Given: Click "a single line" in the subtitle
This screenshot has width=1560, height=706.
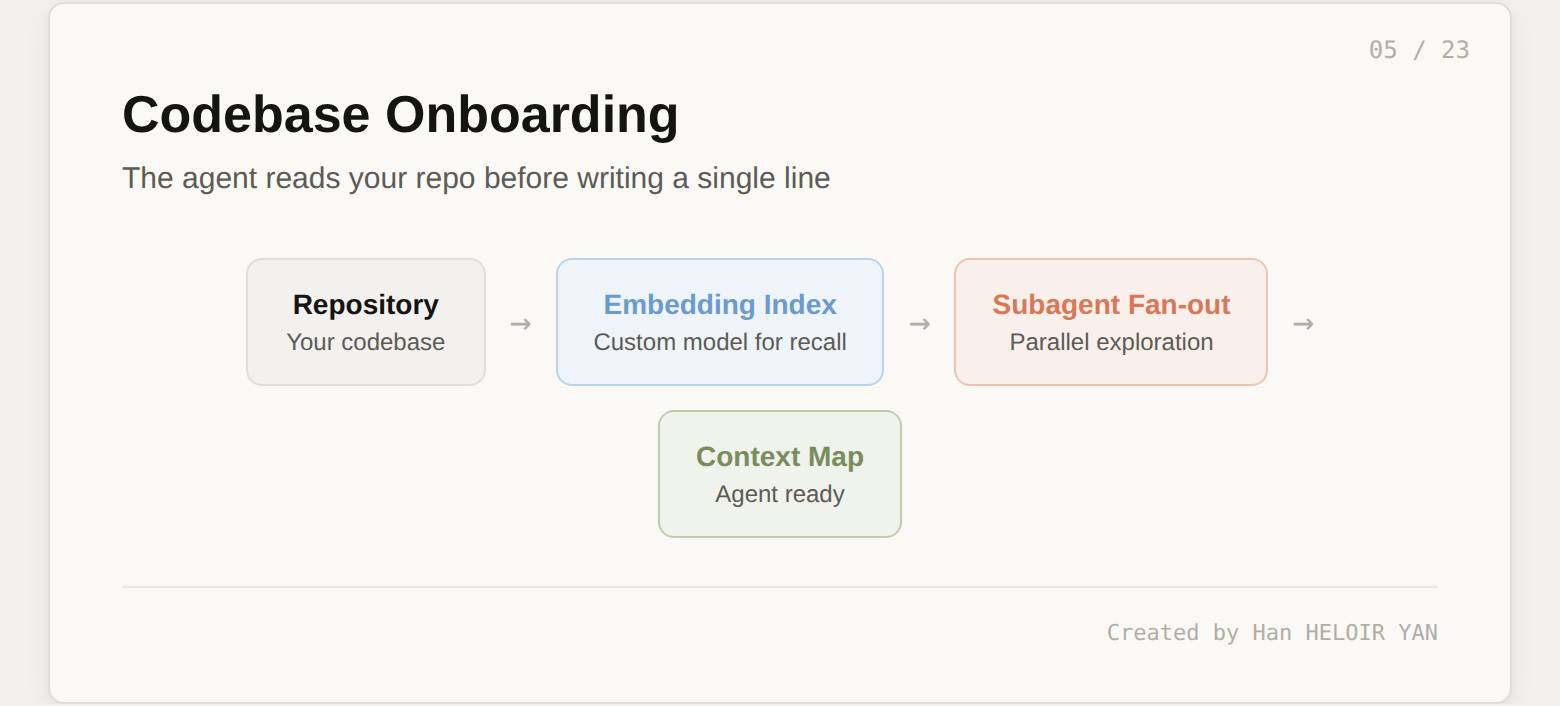Looking at the screenshot, I should pyautogui.click(x=751, y=178).
